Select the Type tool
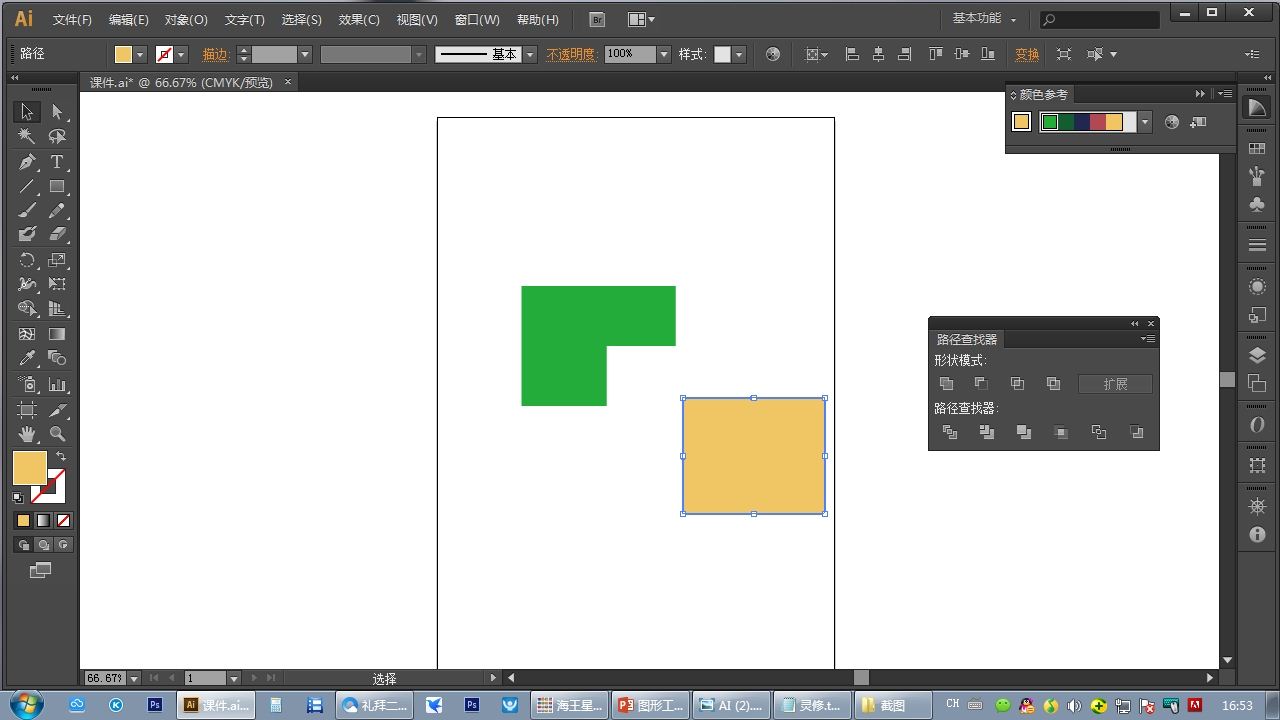This screenshot has height=720, width=1280. [57, 162]
